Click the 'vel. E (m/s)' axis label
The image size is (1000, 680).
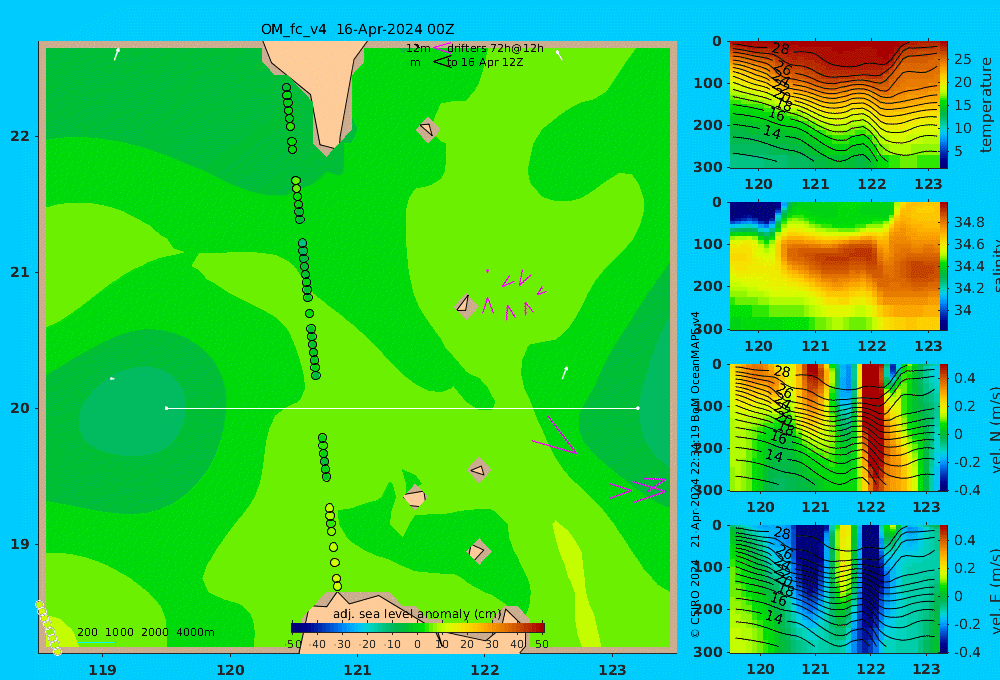coord(994,590)
